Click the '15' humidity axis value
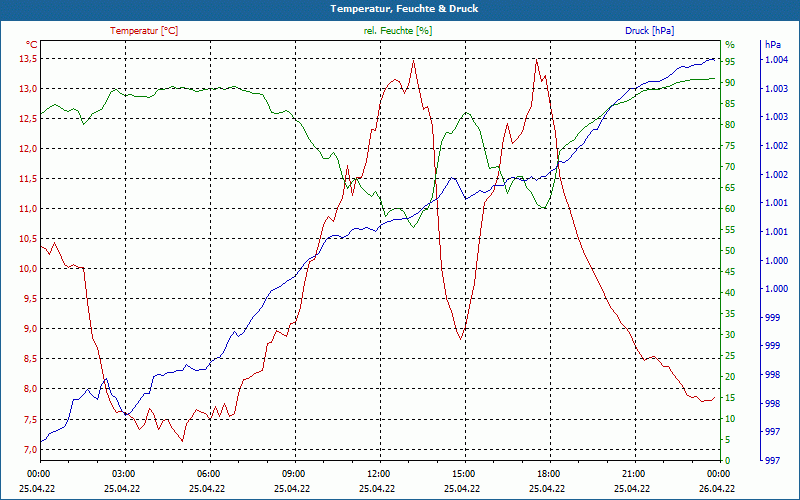 (730, 398)
